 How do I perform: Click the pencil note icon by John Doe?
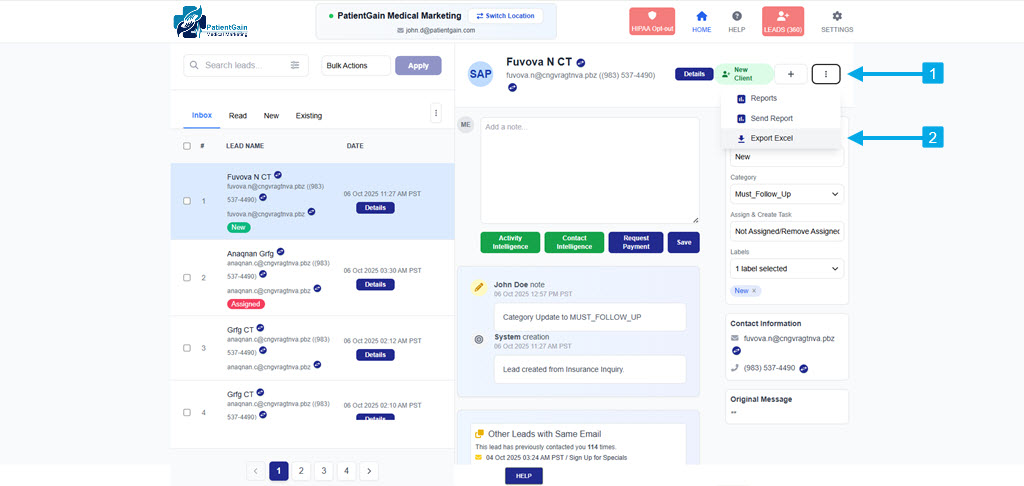[x=479, y=287]
